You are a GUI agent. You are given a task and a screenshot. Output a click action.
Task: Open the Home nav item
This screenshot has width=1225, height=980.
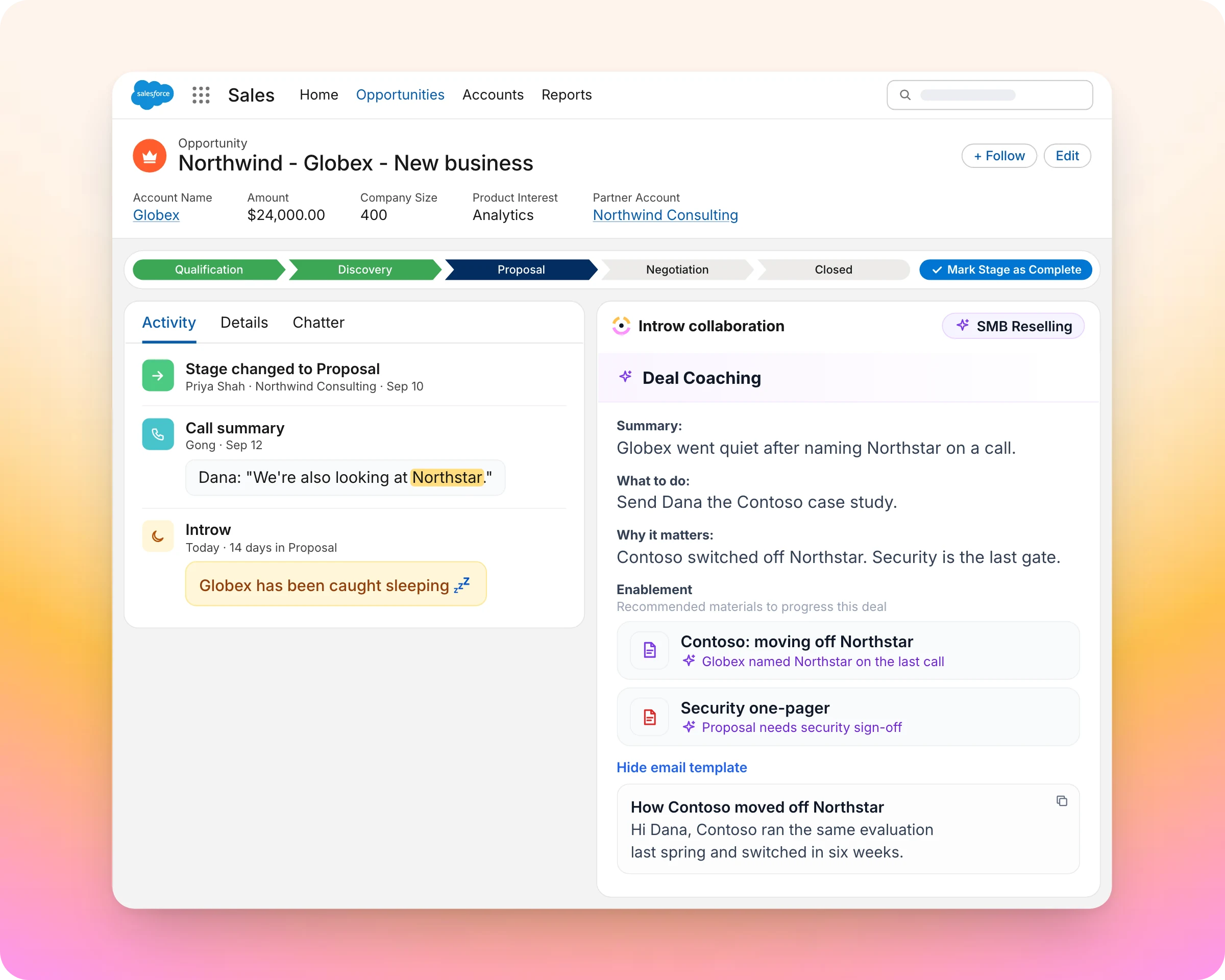pyautogui.click(x=318, y=95)
